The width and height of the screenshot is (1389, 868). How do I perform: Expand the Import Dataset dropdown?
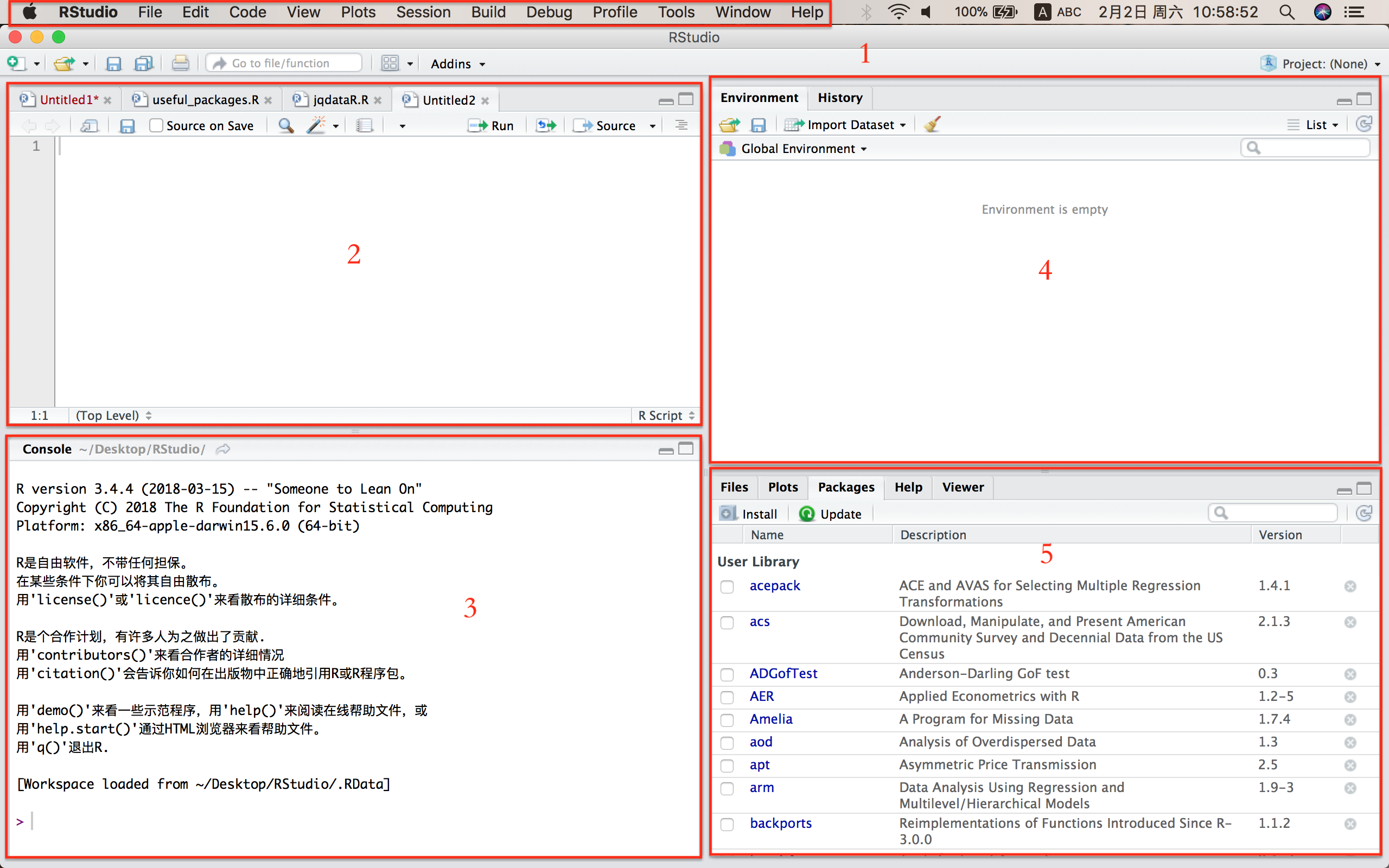pyautogui.click(x=845, y=125)
